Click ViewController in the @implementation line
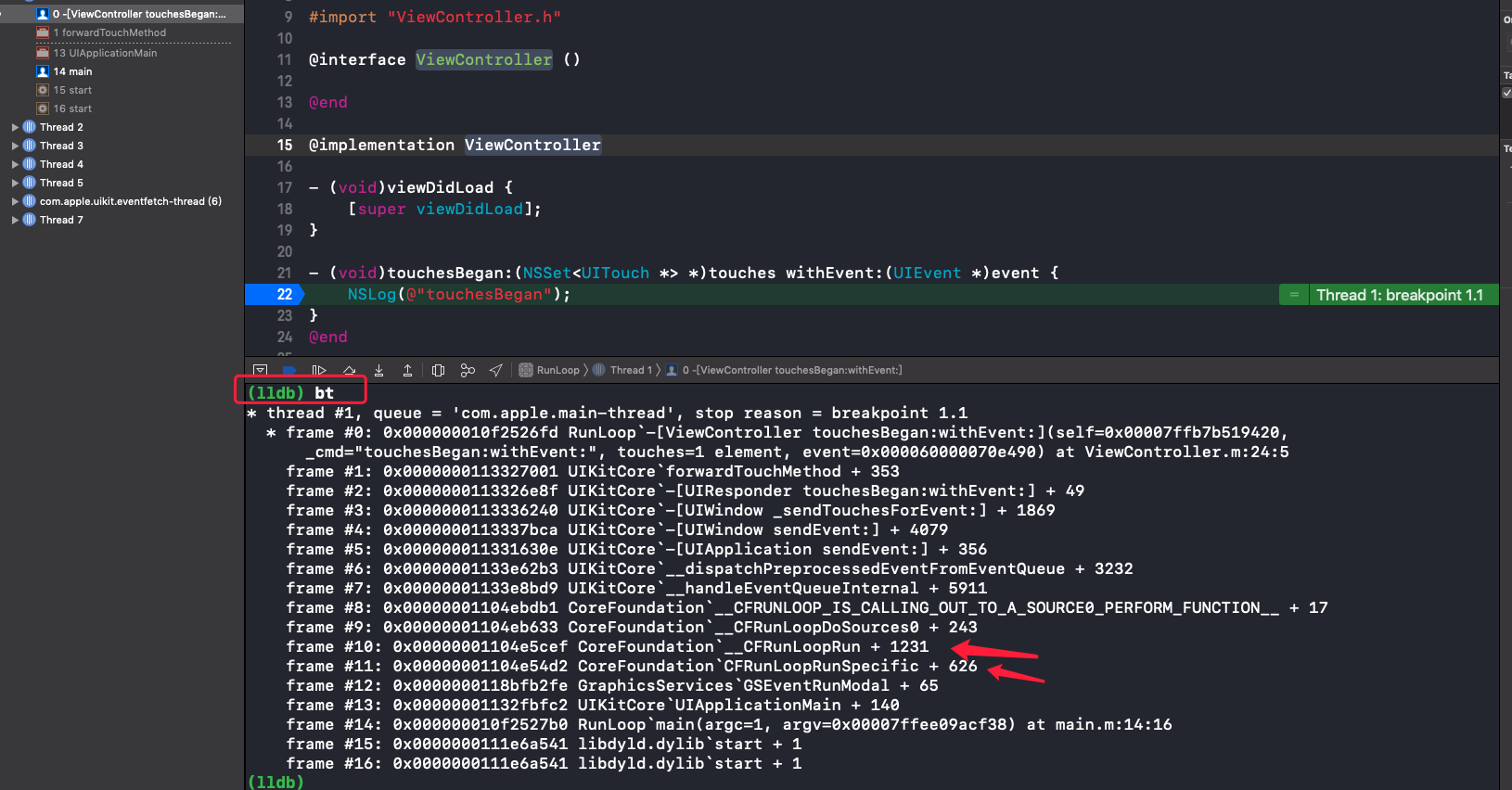The image size is (1512, 790). [x=532, y=145]
